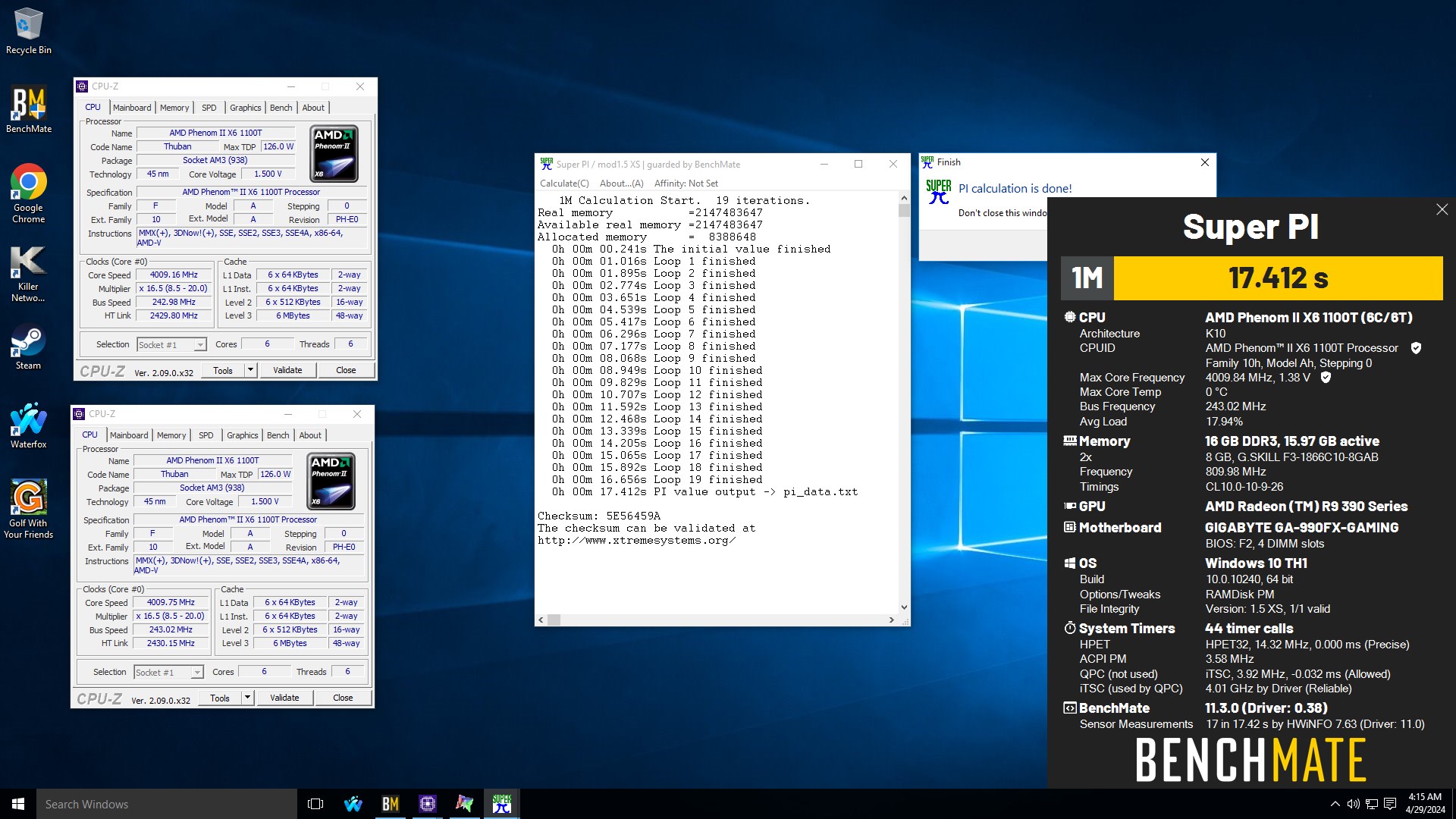1456x819 pixels.
Task: Open About tab in lower CPU-Z
Action: [x=310, y=435]
